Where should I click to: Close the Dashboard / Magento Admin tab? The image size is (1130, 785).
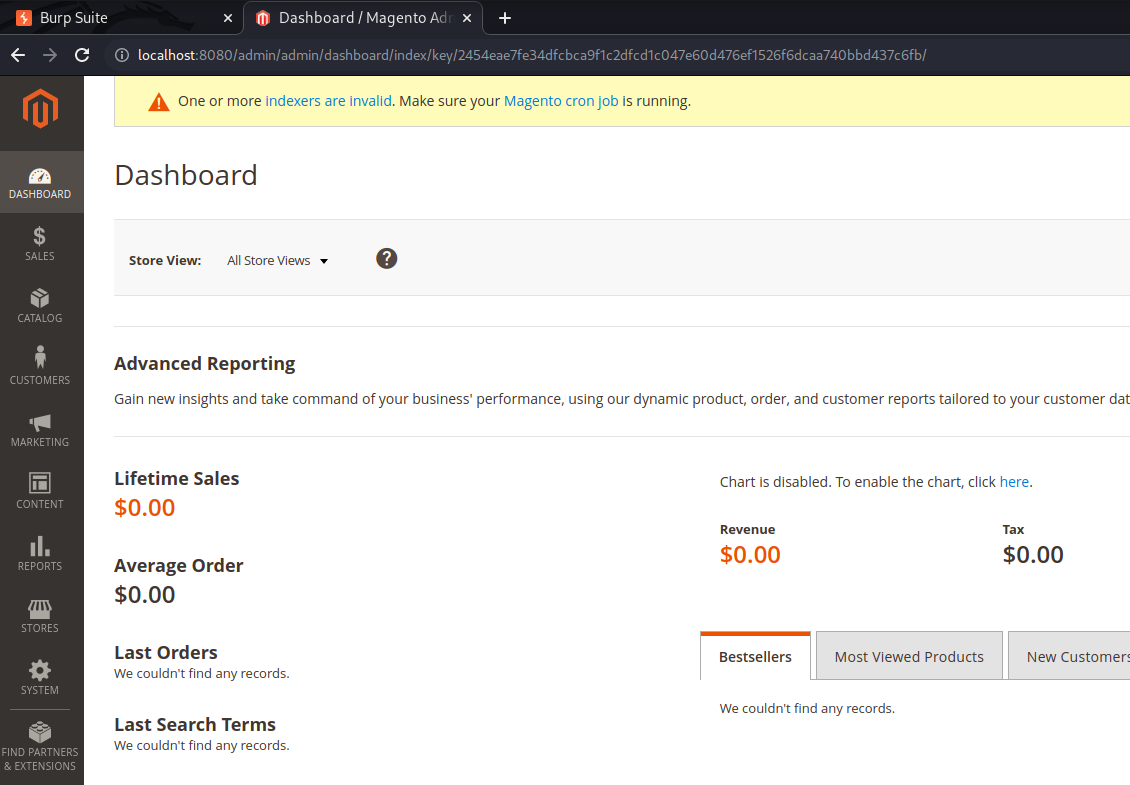pos(467,18)
